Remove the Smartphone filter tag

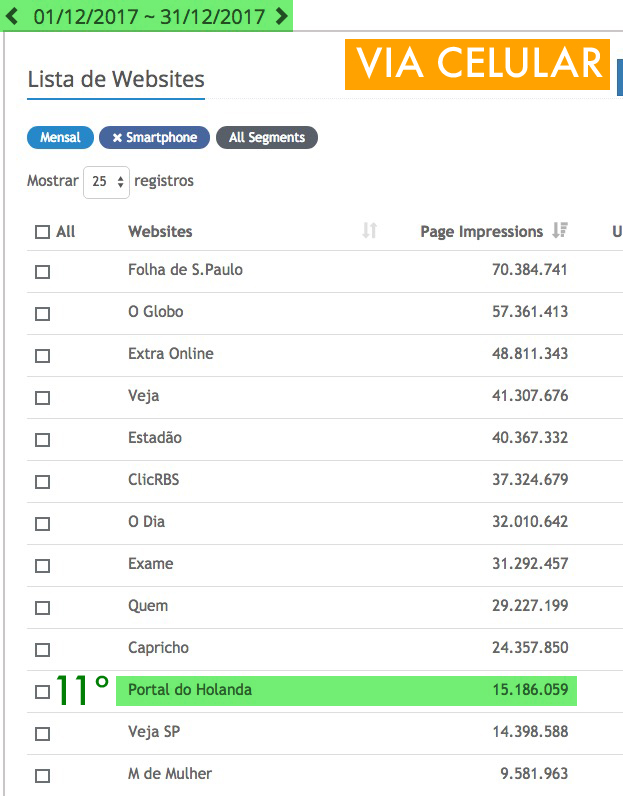point(117,138)
